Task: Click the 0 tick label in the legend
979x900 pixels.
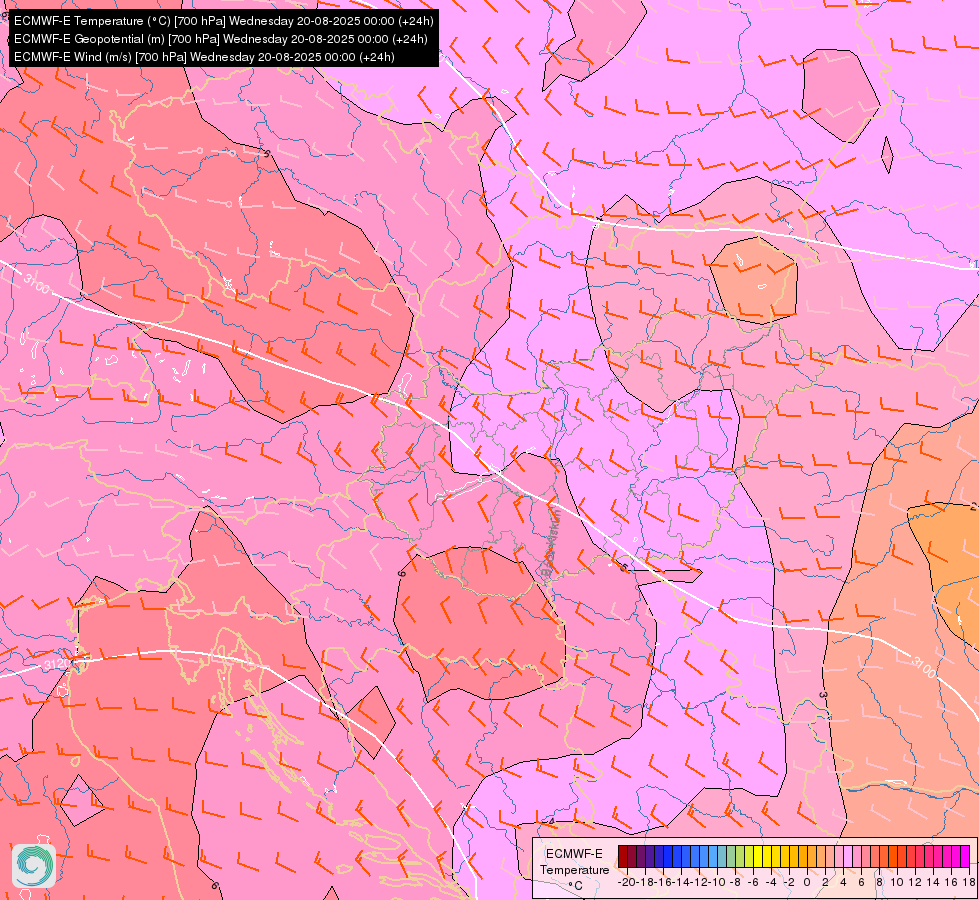Action: 807,882
